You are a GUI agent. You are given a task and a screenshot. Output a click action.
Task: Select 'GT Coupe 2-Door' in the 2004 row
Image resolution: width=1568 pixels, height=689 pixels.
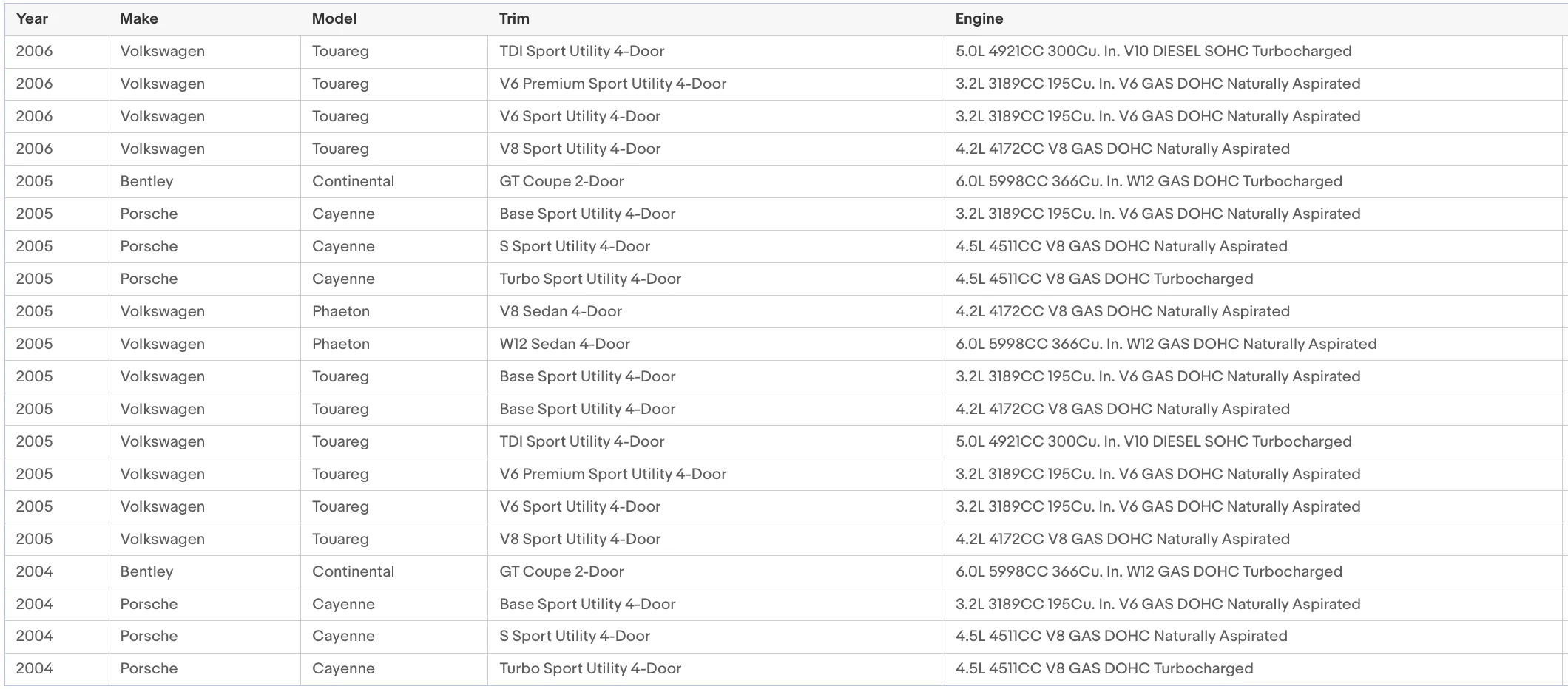click(561, 571)
